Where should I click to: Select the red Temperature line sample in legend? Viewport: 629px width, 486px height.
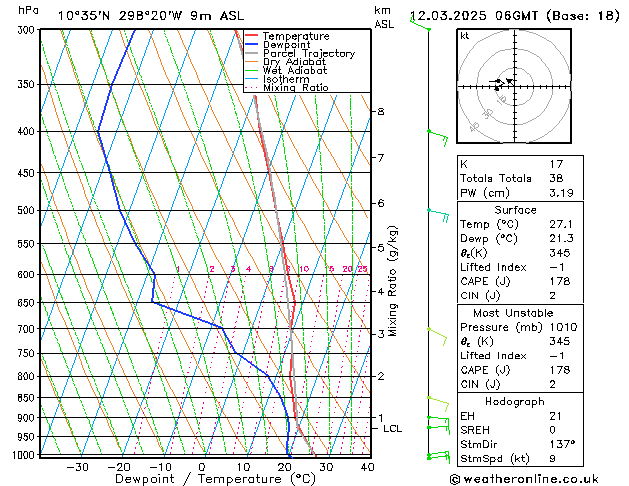(251, 36)
